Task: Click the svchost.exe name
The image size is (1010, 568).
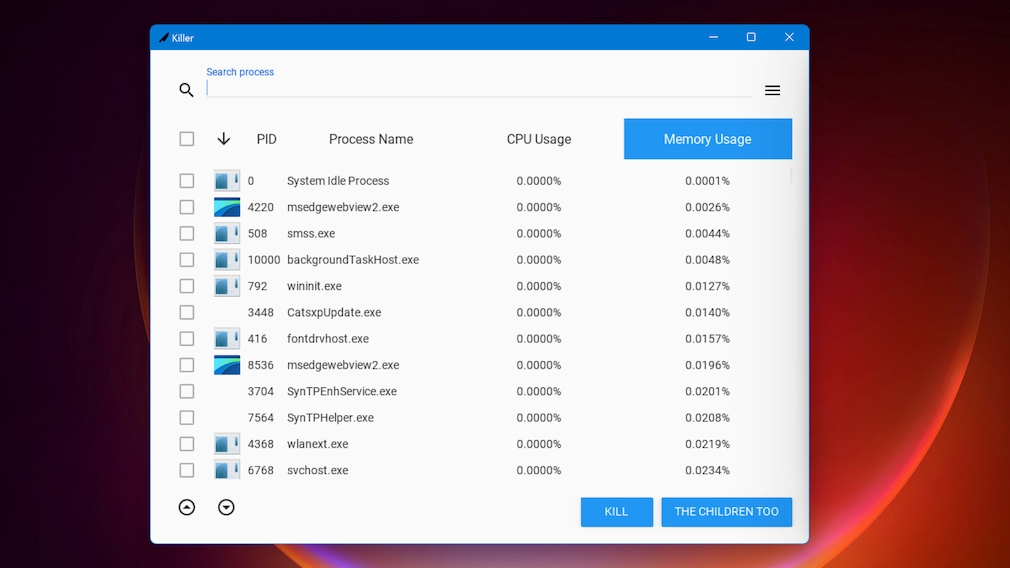Action: [x=318, y=470]
